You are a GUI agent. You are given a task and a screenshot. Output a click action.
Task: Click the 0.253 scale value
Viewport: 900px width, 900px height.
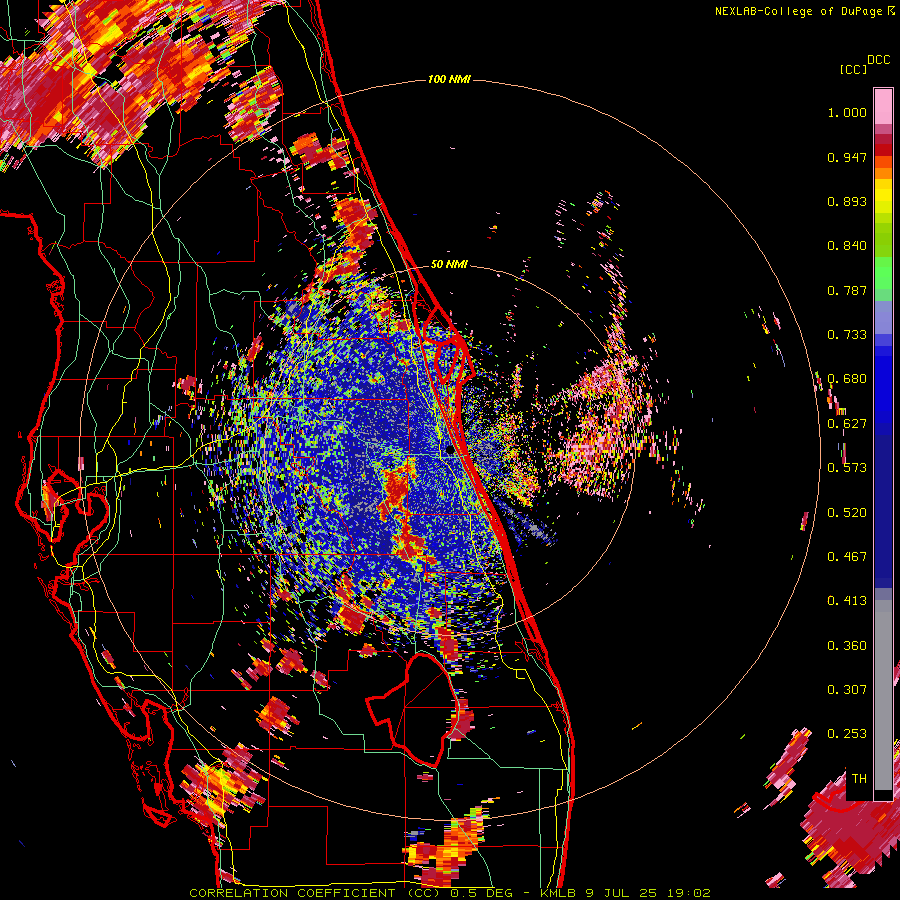pos(847,734)
